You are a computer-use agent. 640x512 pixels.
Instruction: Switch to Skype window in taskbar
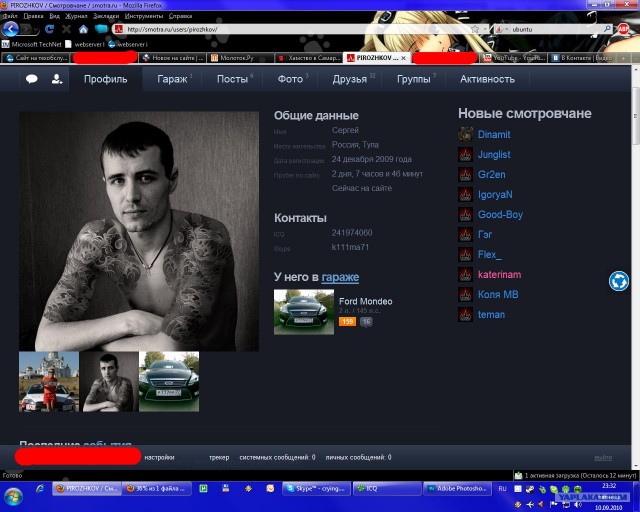coord(316,488)
